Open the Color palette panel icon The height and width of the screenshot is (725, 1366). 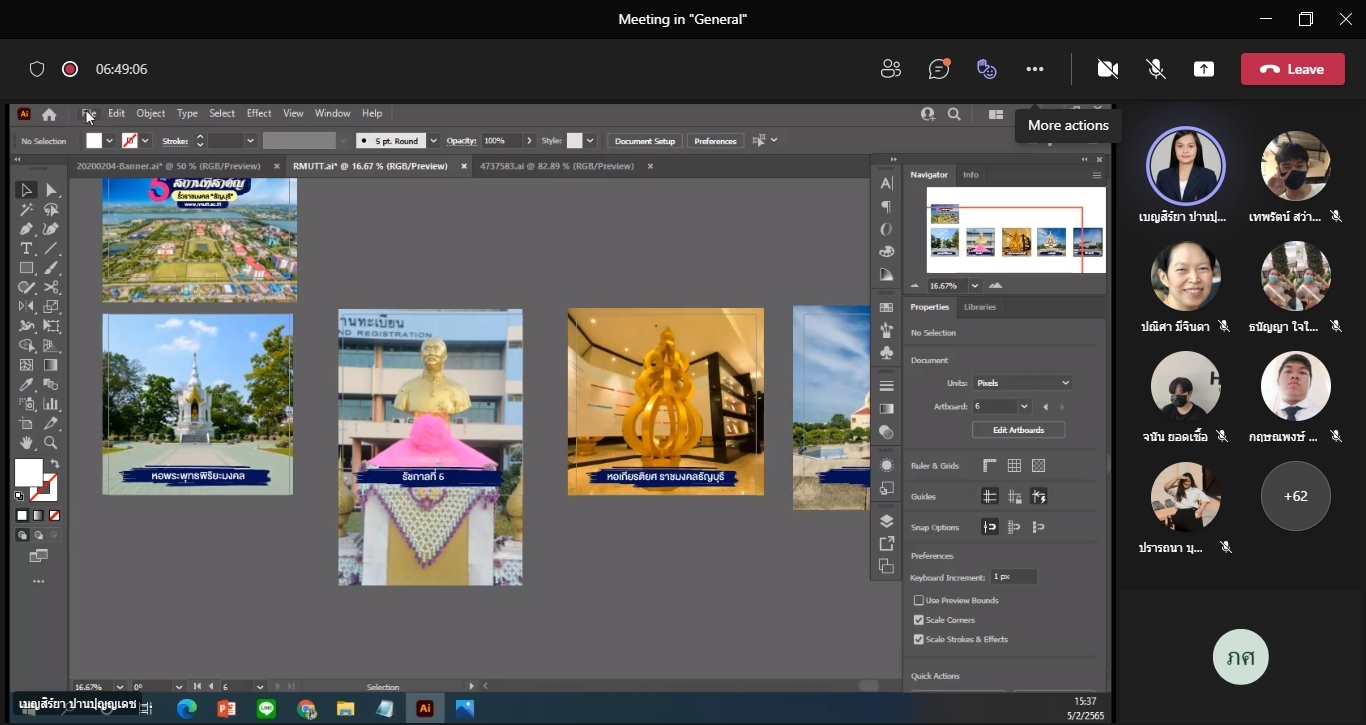[x=886, y=252]
